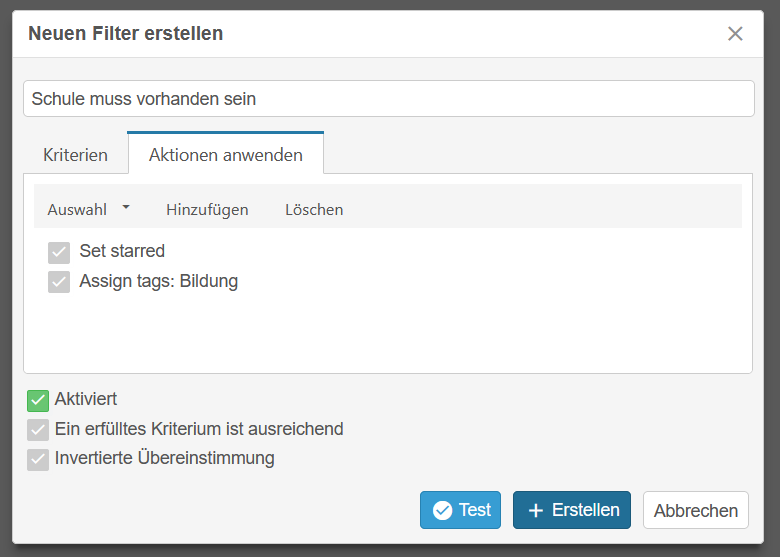Click the checkmark icon on Test button
Screen dimensions: 780x557
(442, 510)
